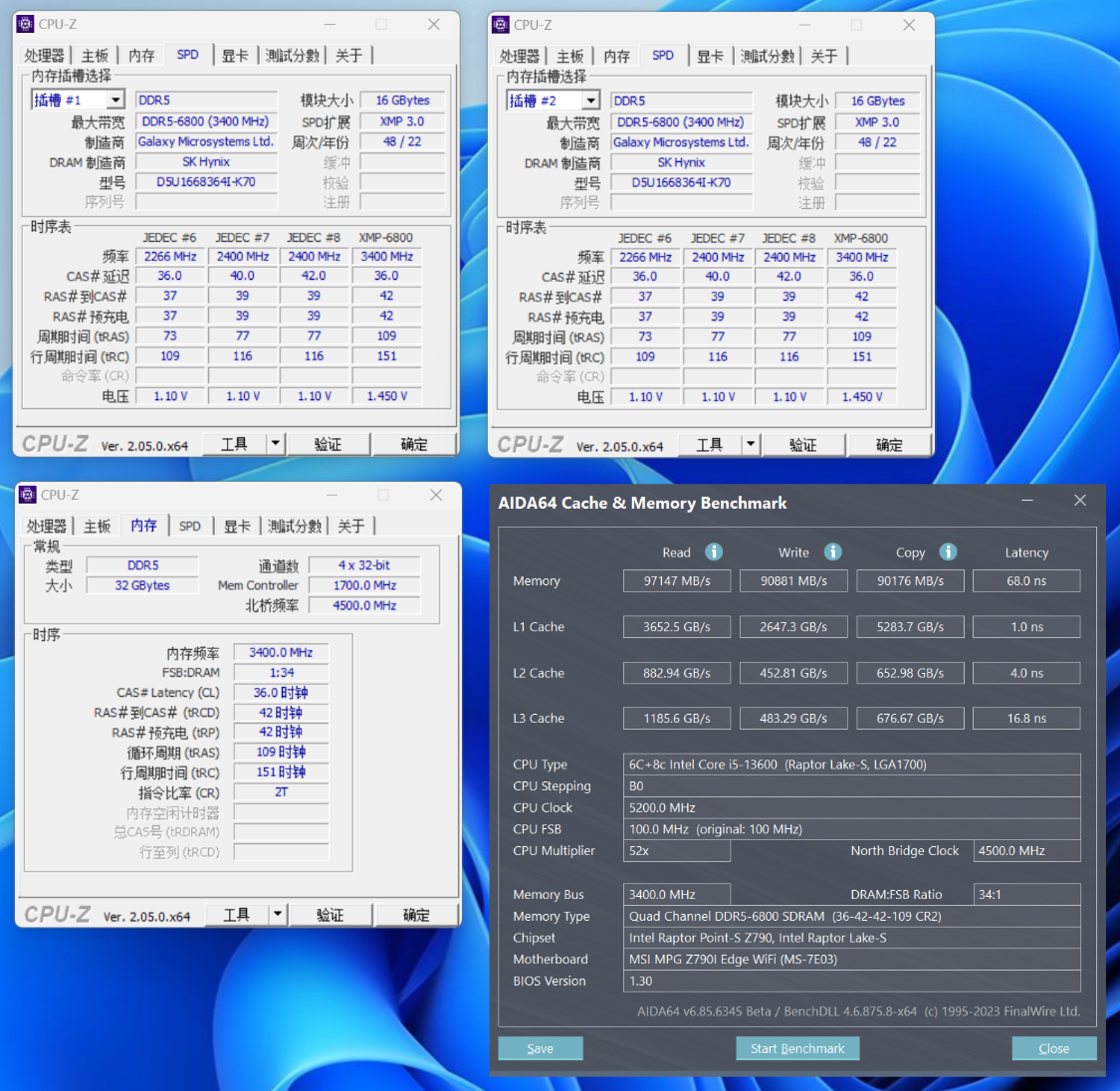Click the Motherboard value MSI MPG Z790I Edge
The width and height of the screenshot is (1120, 1091).
click(851, 959)
